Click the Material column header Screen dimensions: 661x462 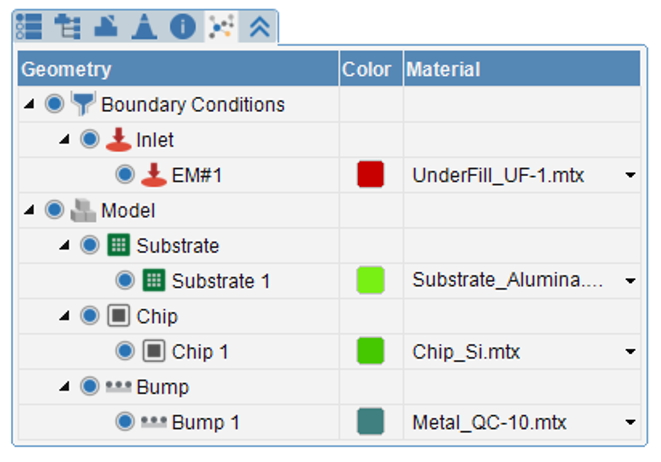[x=522, y=69]
